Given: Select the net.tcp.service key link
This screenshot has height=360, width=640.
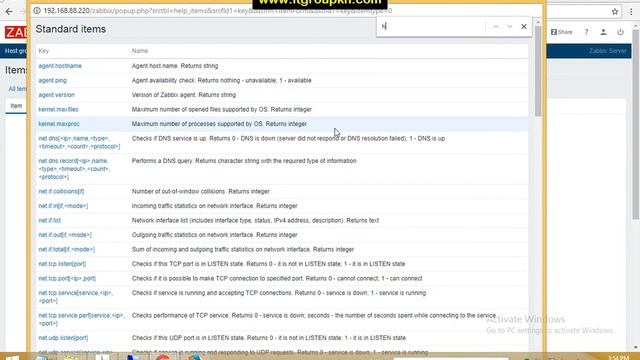Looking at the screenshot, I should click(76, 297).
